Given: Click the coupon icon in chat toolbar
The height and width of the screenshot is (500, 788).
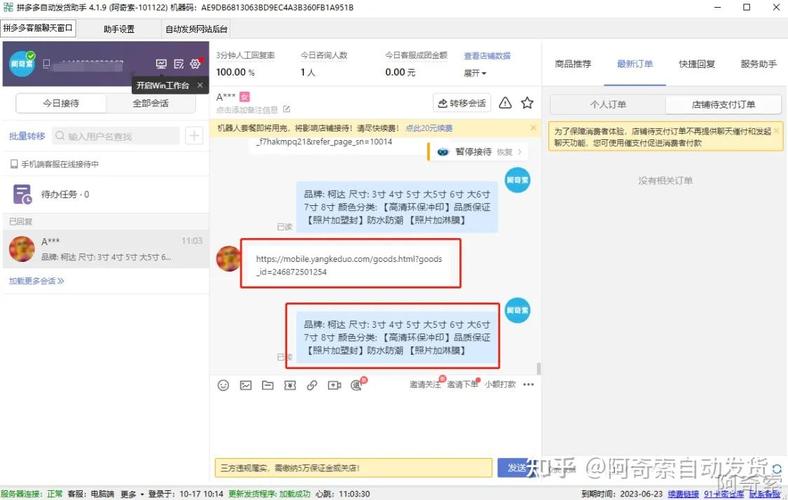Looking at the screenshot, I should 290,385.
